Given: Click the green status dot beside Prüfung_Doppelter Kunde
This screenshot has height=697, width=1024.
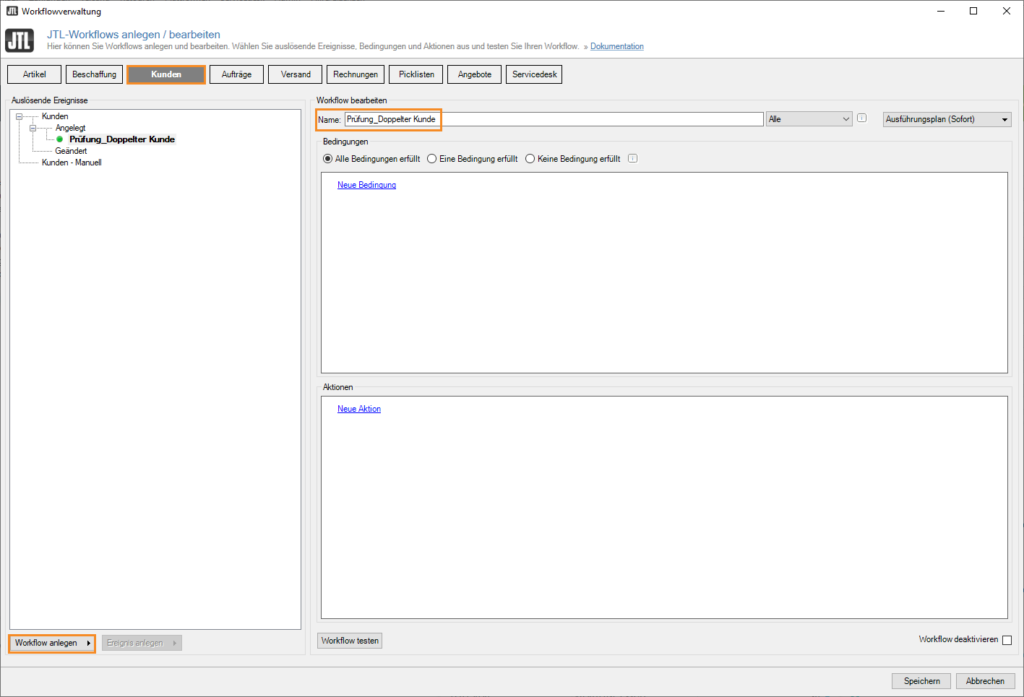Looking at the screenshot, I should pyautogui.click(x=59, y=139).
